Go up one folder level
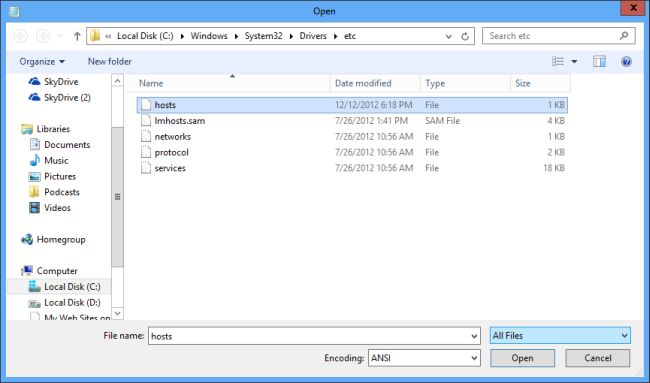 click(77, 36)
